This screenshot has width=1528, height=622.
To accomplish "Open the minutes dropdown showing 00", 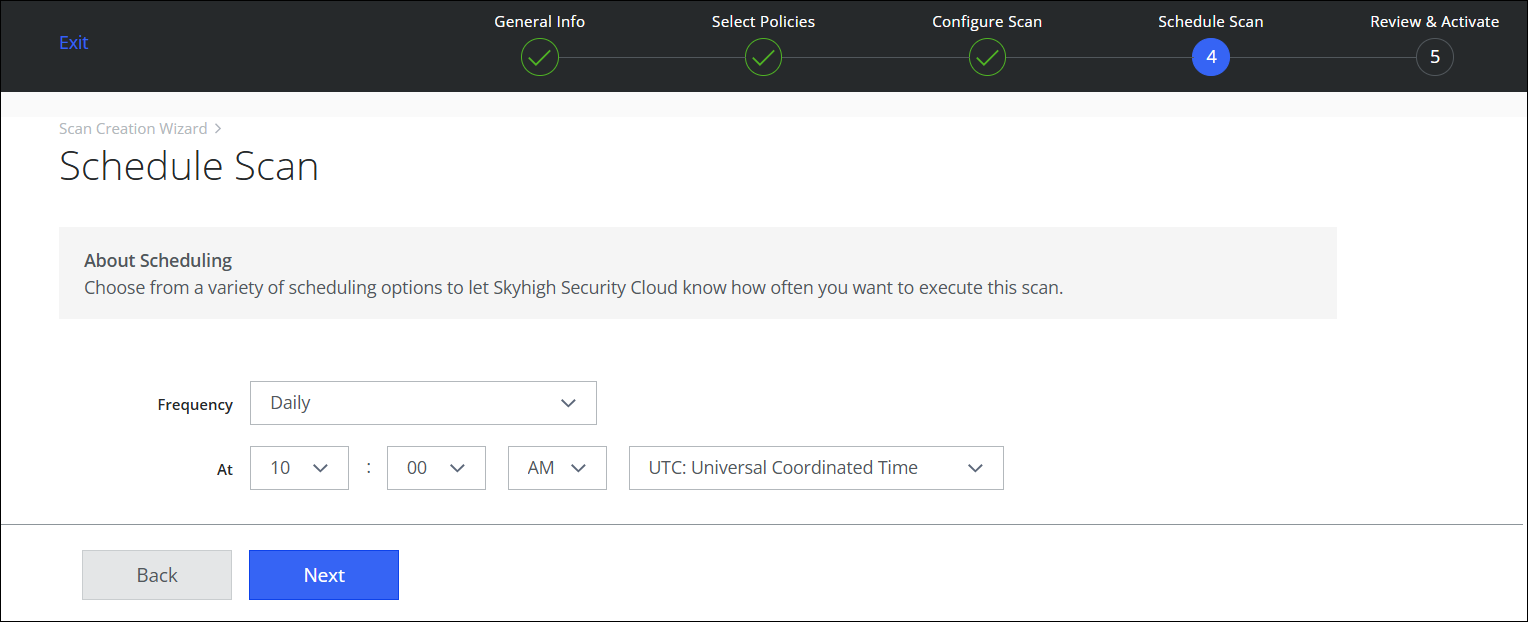I will (436, 468).
